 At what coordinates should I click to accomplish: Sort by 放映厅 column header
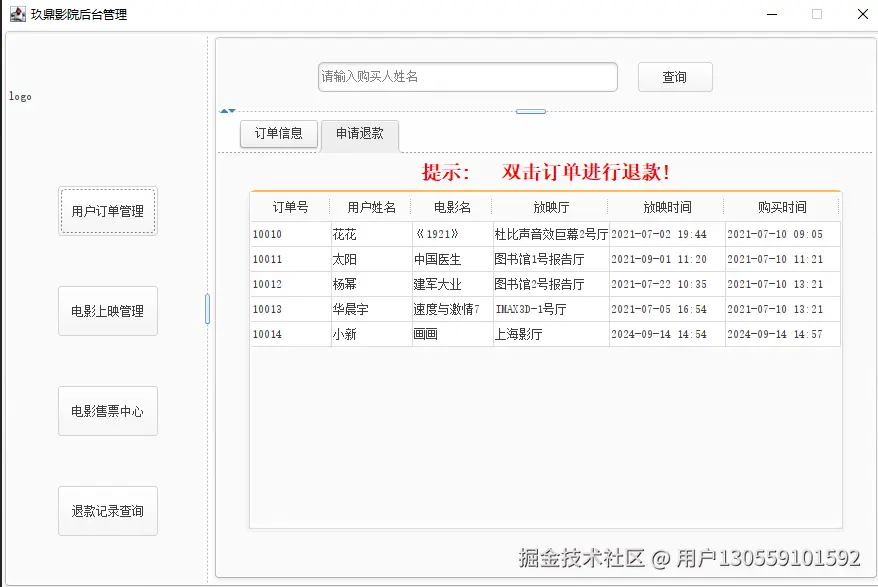pyautogui.click(x=550, y=207)
